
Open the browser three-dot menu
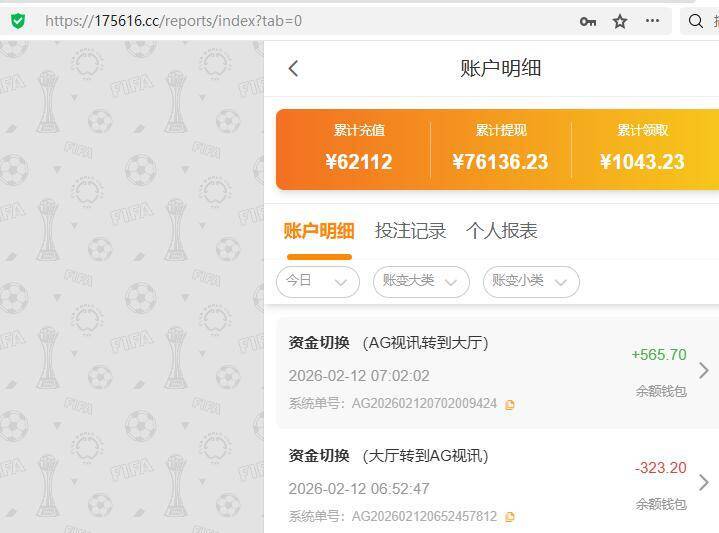pyautogui.click(x=652, y=21)
